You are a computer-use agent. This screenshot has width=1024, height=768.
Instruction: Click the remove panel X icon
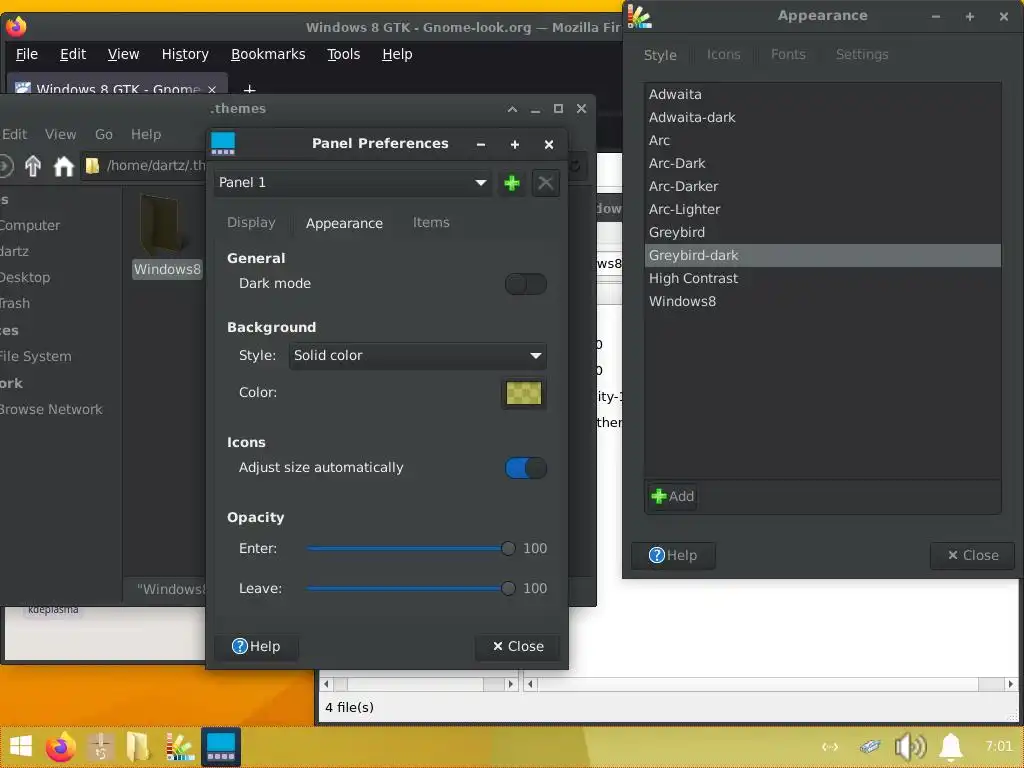click(545, 183)
